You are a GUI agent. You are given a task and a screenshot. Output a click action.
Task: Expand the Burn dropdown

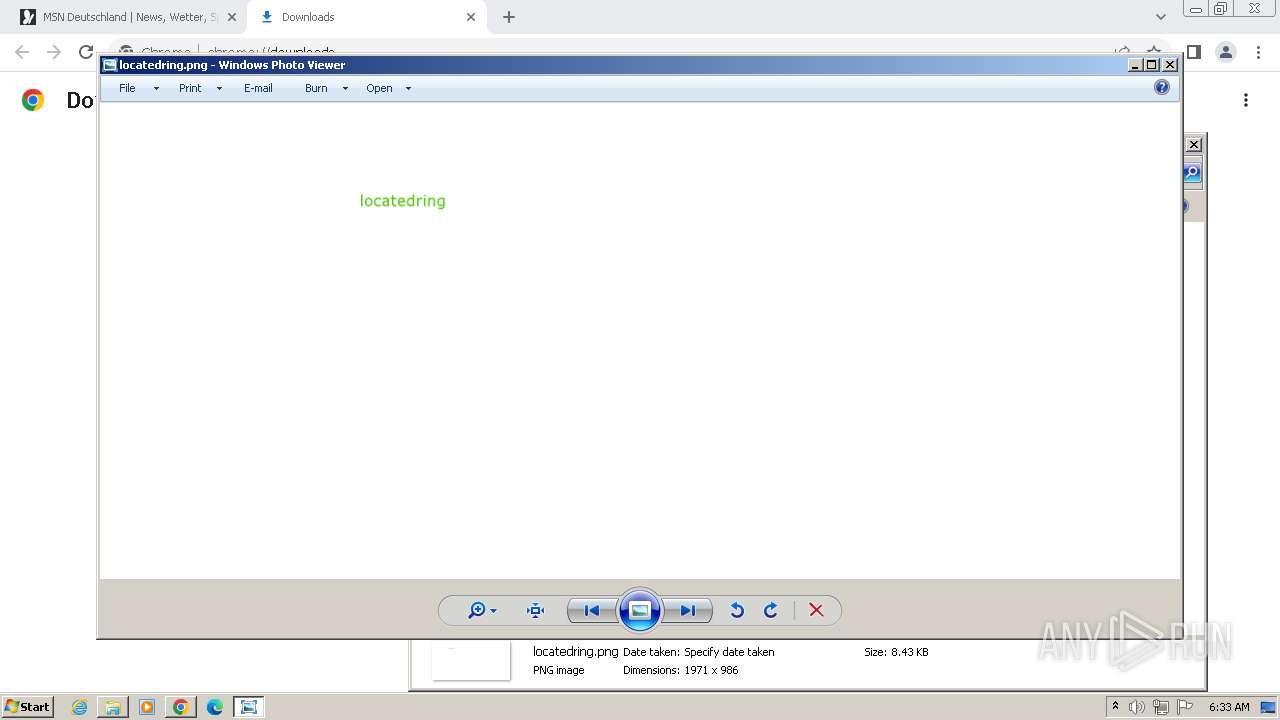point(344,88)
